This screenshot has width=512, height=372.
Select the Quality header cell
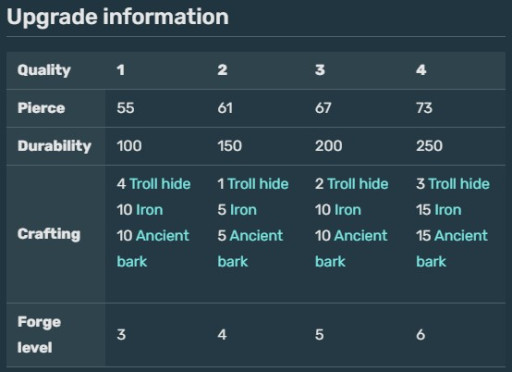(x=44, y=70)
